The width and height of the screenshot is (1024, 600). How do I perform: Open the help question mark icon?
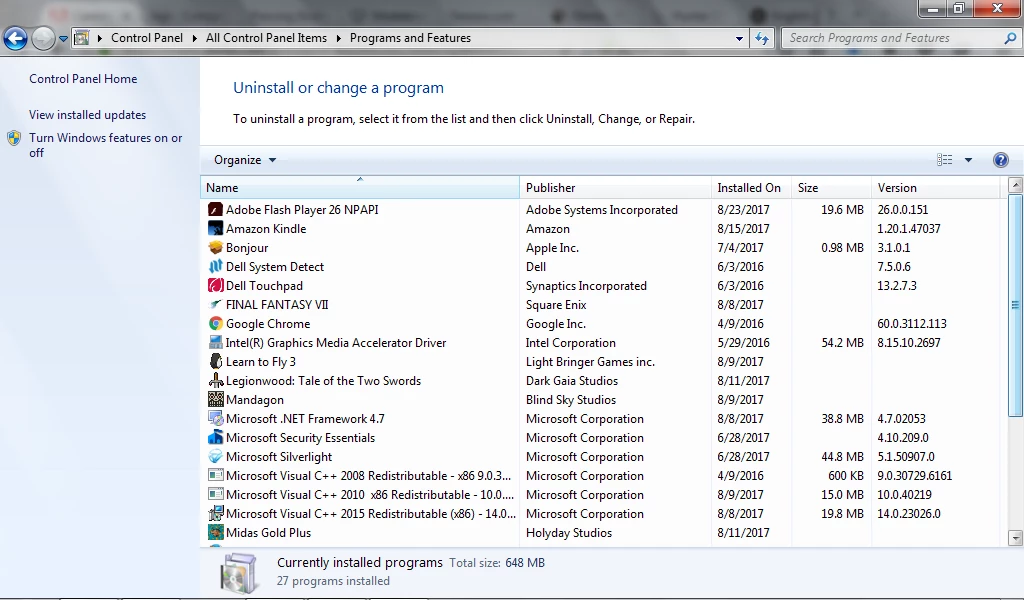click(1000, 160)
